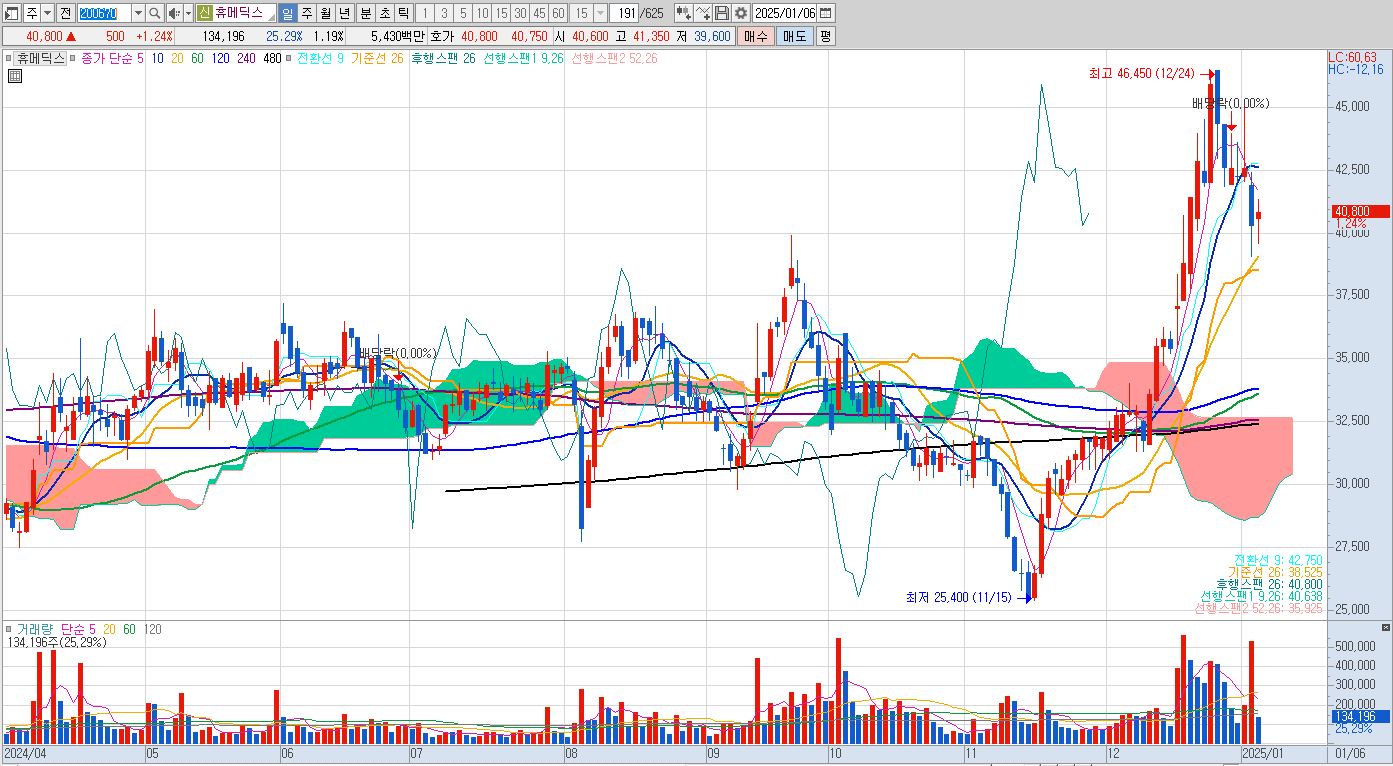Screen dimensions: 1393x766
Task: Open chart settings with the gear icon
Action: tap(740, 13)
